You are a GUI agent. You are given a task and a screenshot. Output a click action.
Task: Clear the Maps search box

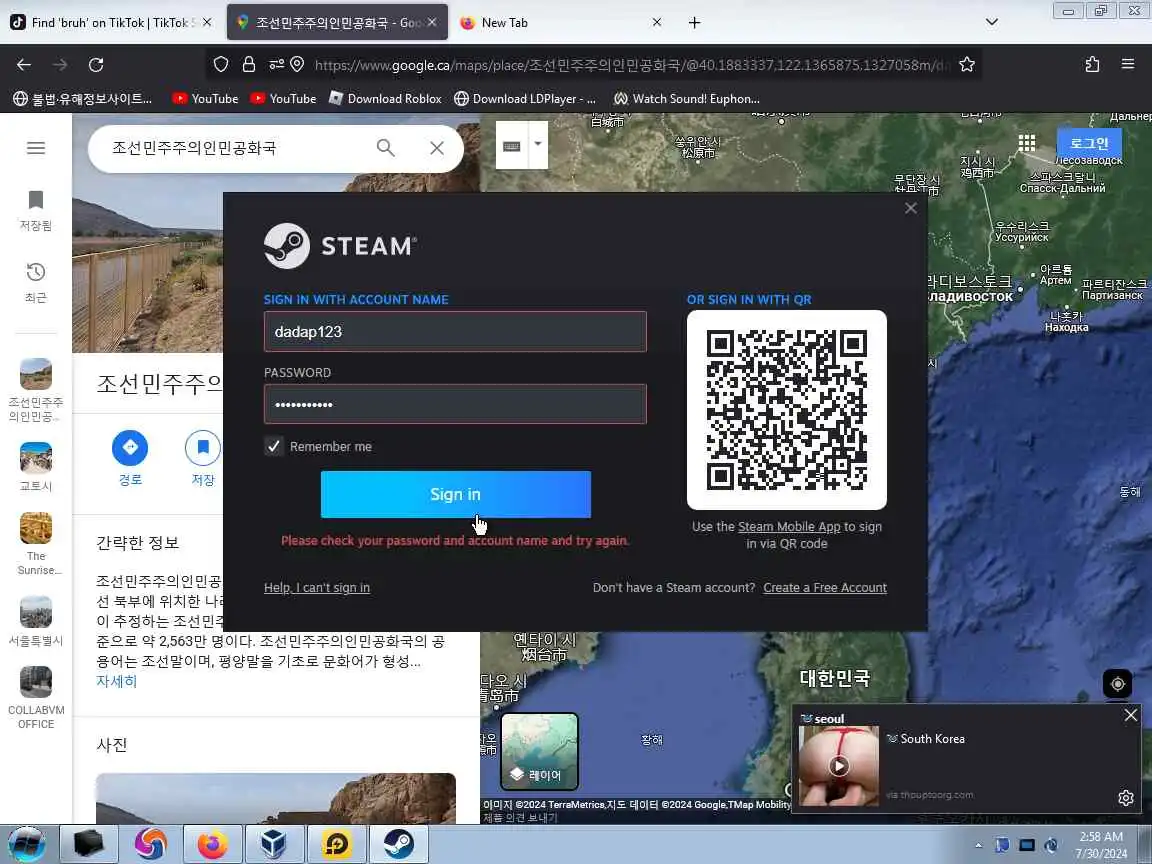point(437,148)
